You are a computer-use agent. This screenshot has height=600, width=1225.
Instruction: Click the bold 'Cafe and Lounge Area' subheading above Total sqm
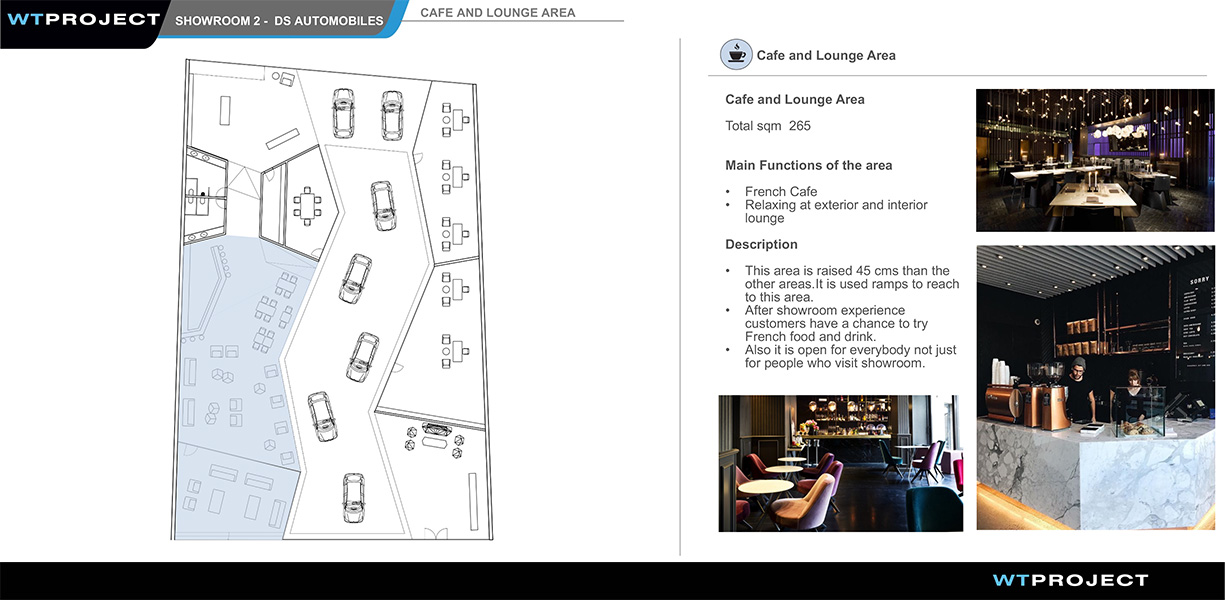click(795, 99)
